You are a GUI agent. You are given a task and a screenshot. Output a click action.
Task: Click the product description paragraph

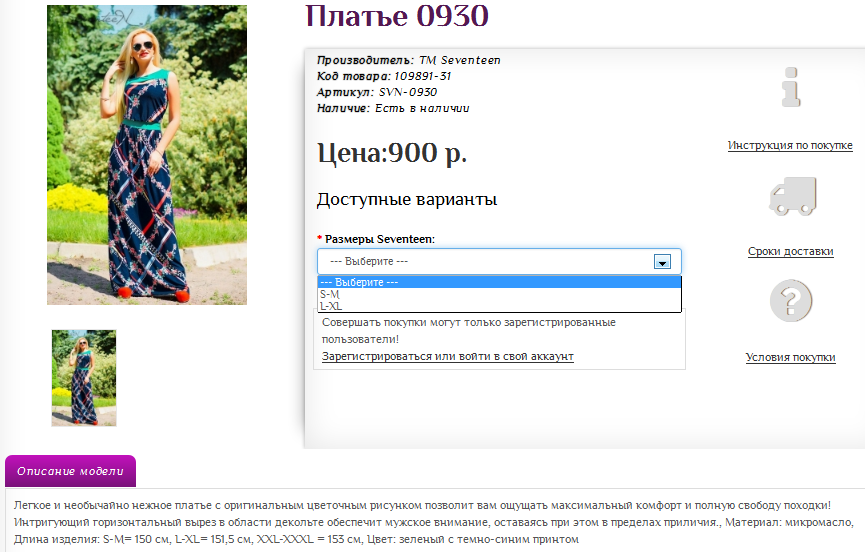coord(434,522)
